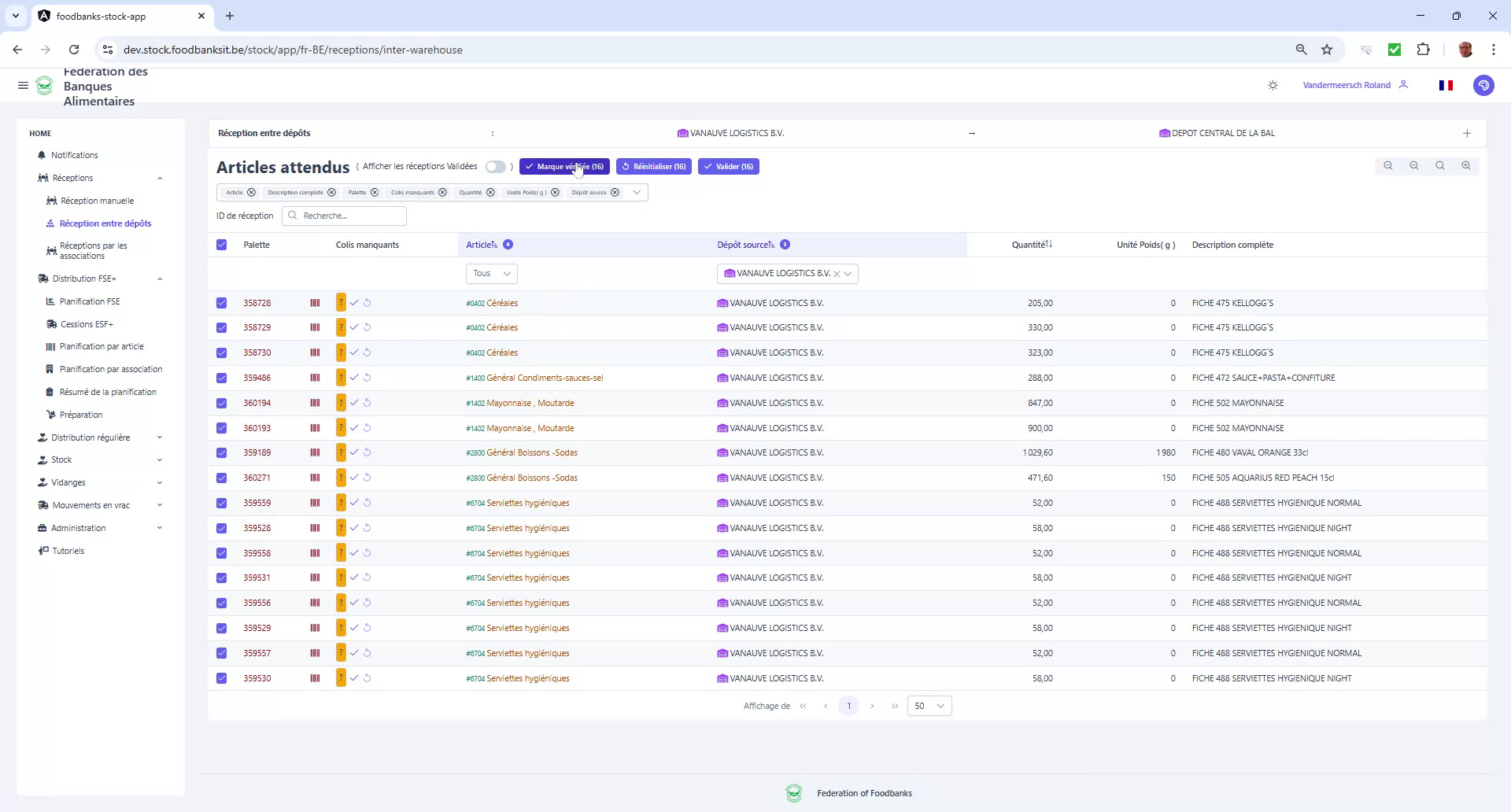This screenshot has width=1511, height=812.
Task: Click the reset arrow icon on row 360194
Action: tap(367, 403)
